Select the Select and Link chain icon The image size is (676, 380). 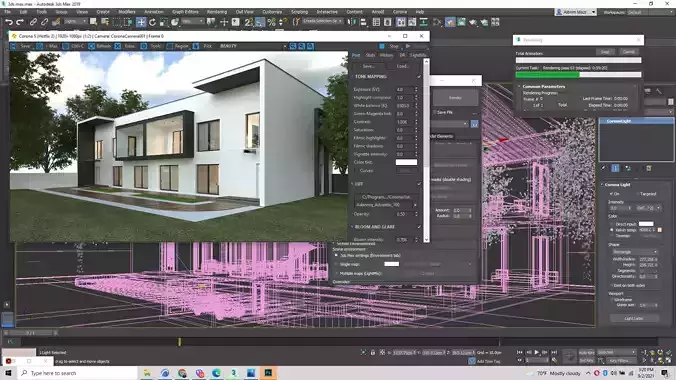(33, 22)
